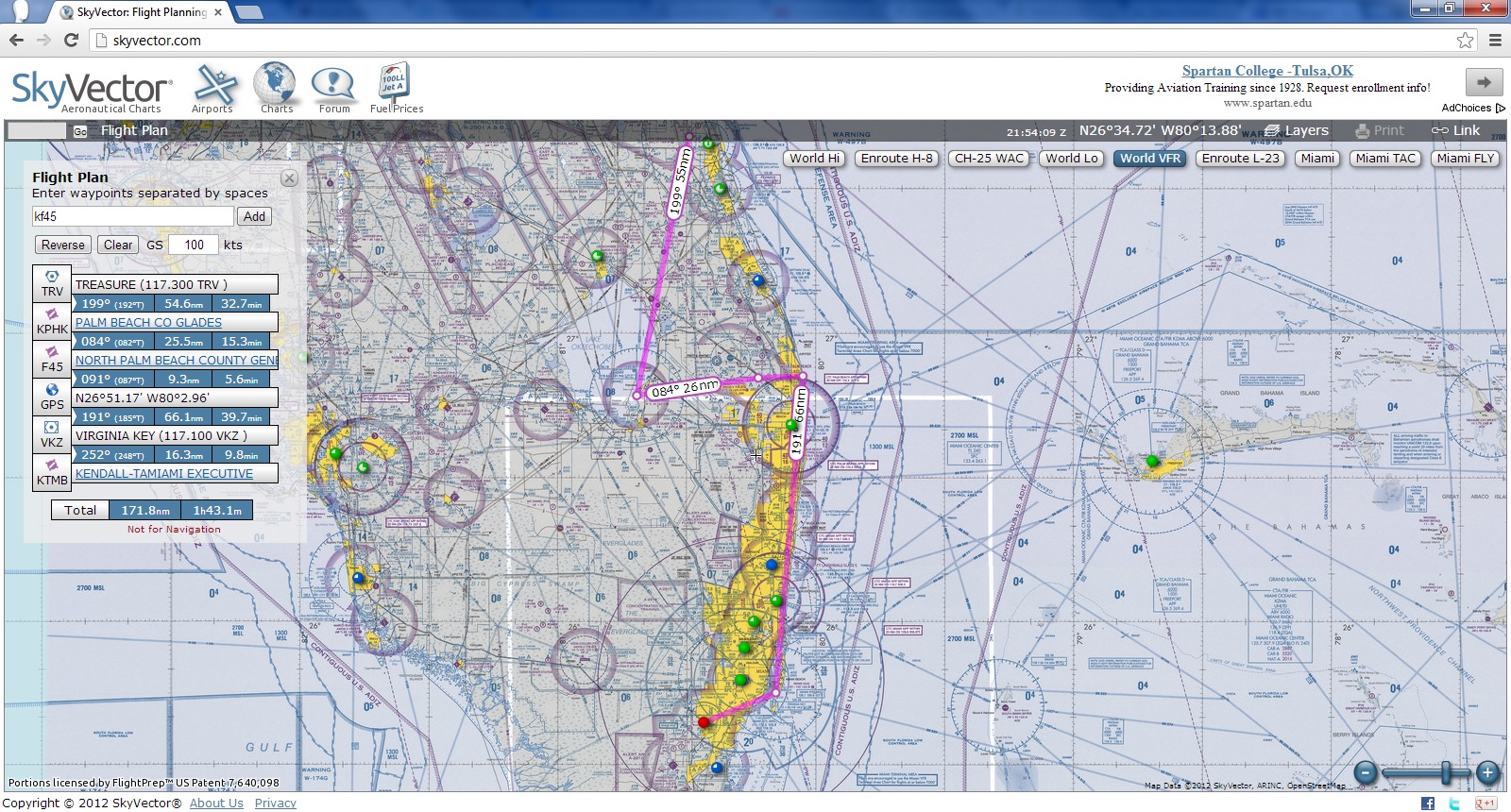The image size is (1511, 812).
Task: Click the total time '1h43.1m' value
Action: click(x=217, y=510)
